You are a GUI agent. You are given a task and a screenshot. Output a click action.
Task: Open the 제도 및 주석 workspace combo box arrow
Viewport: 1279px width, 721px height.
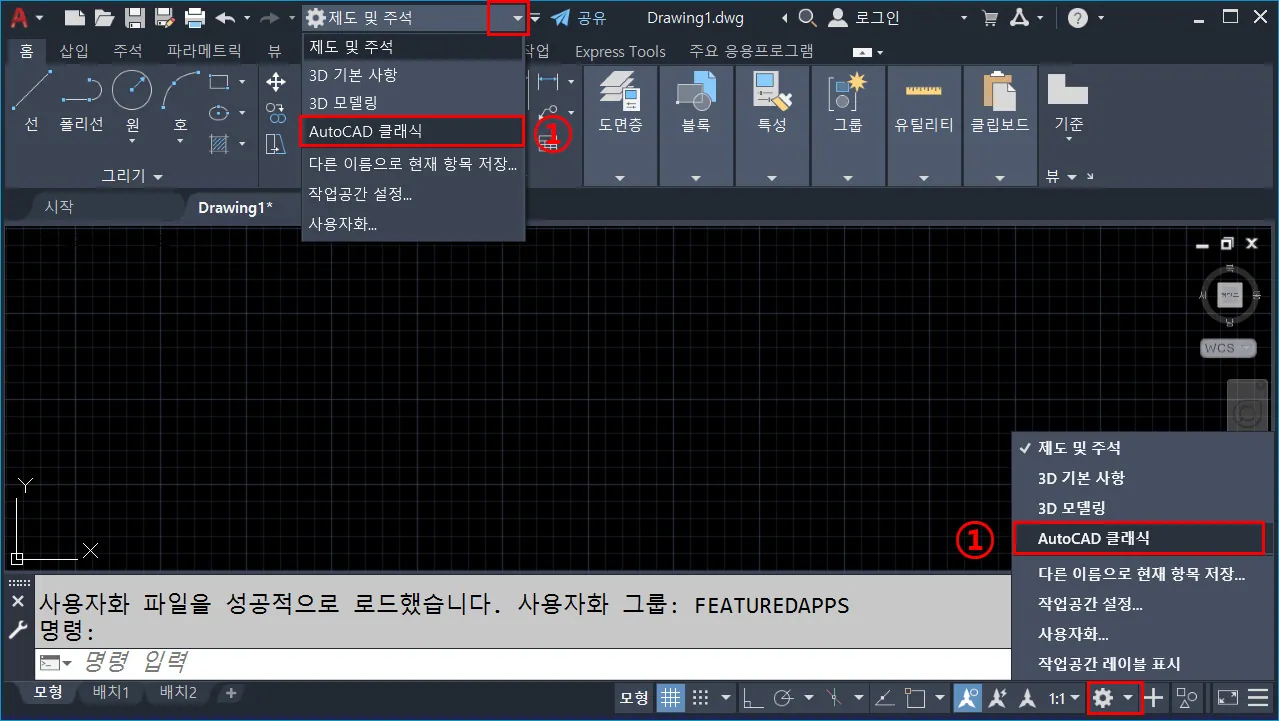coord(516,17)
